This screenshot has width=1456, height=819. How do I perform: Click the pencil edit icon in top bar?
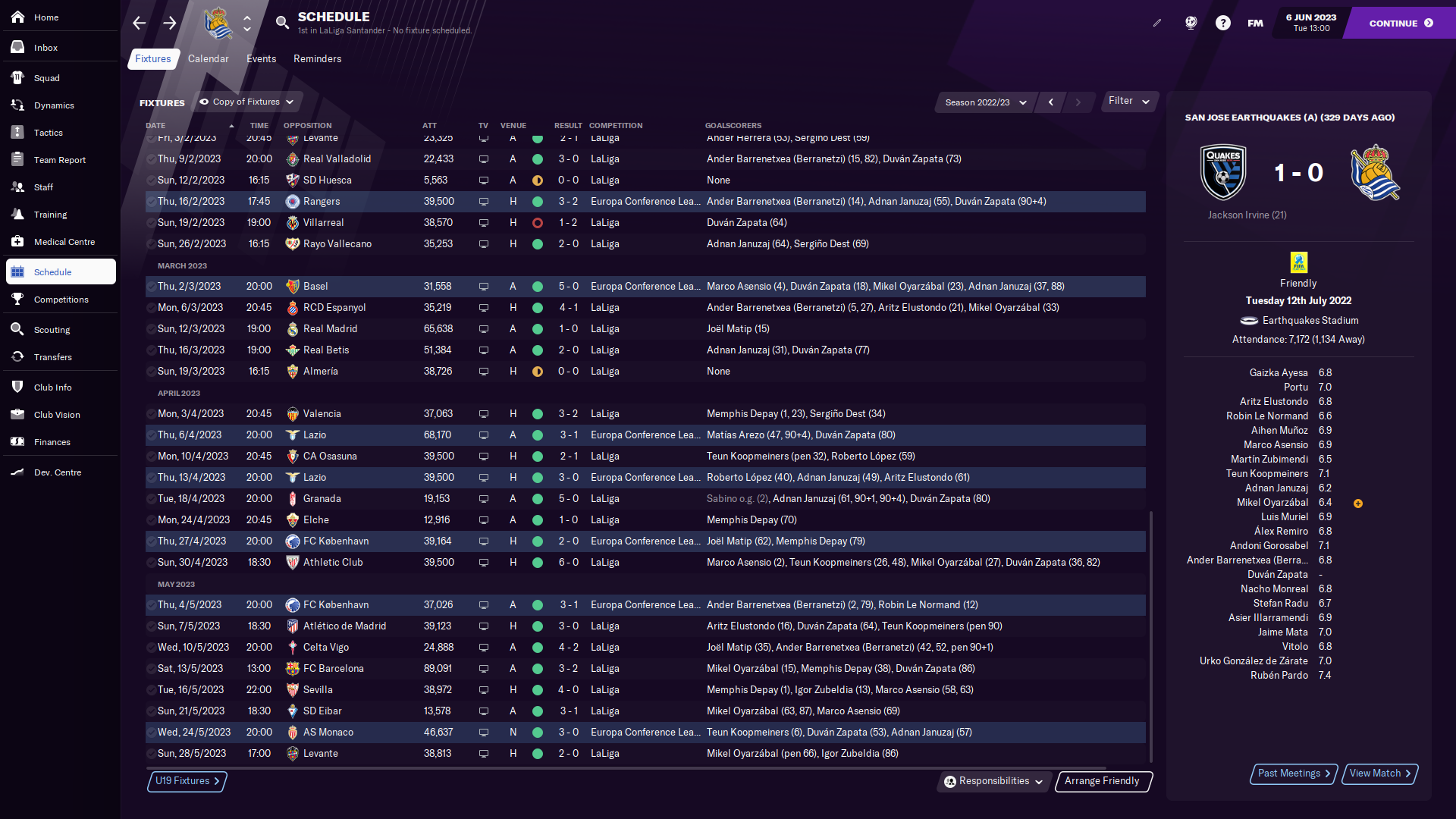click(x=1156, y=24)
